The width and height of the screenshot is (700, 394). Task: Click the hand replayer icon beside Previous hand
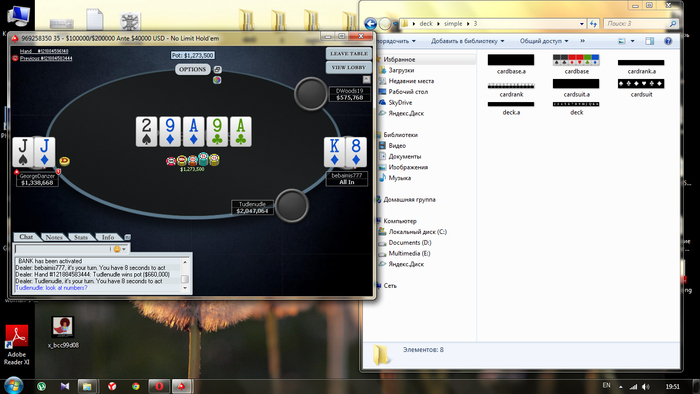point(15,58)
